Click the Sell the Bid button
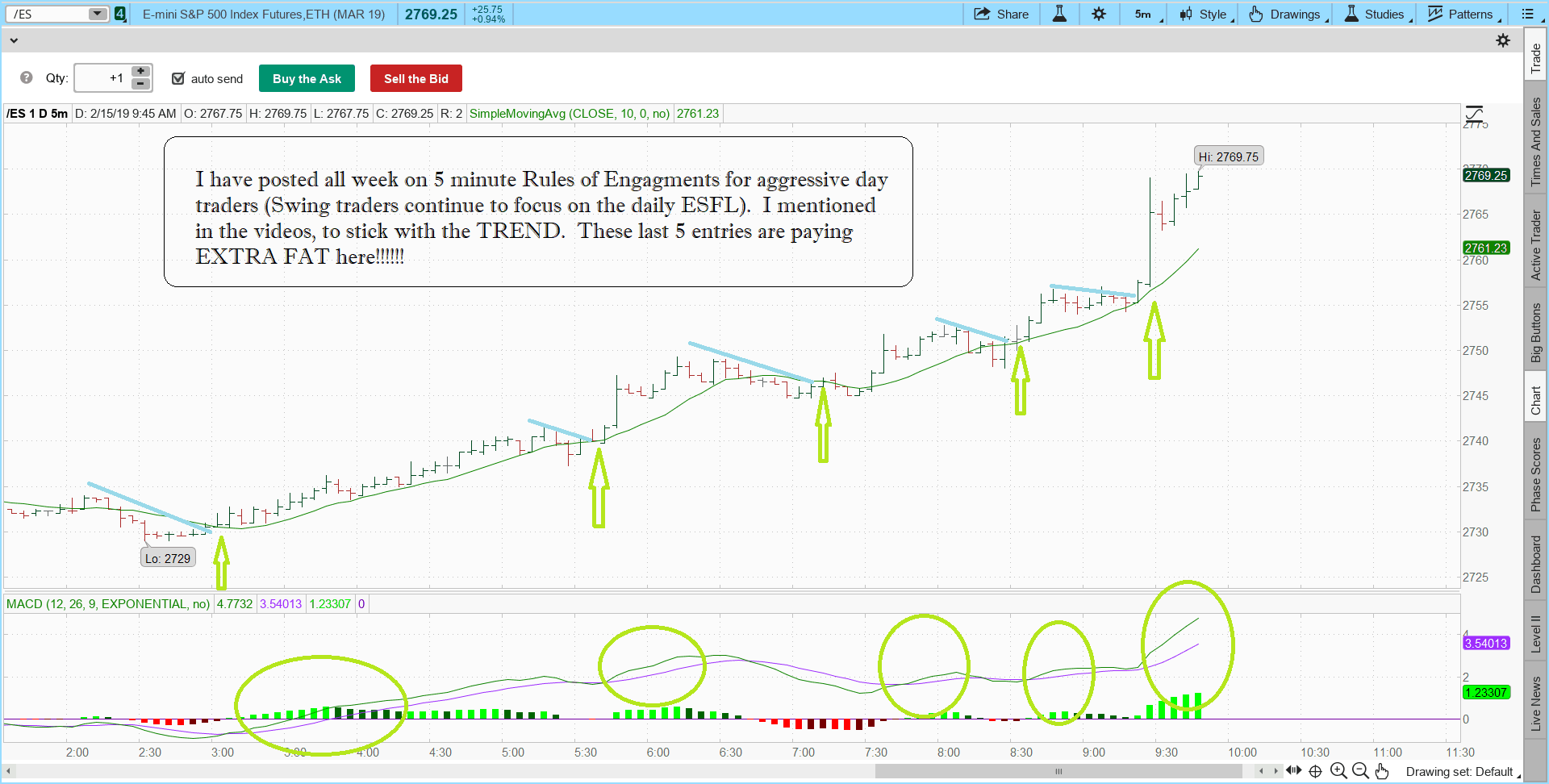The height and width of the screenshot is (784, 1549). coord(415,78)
